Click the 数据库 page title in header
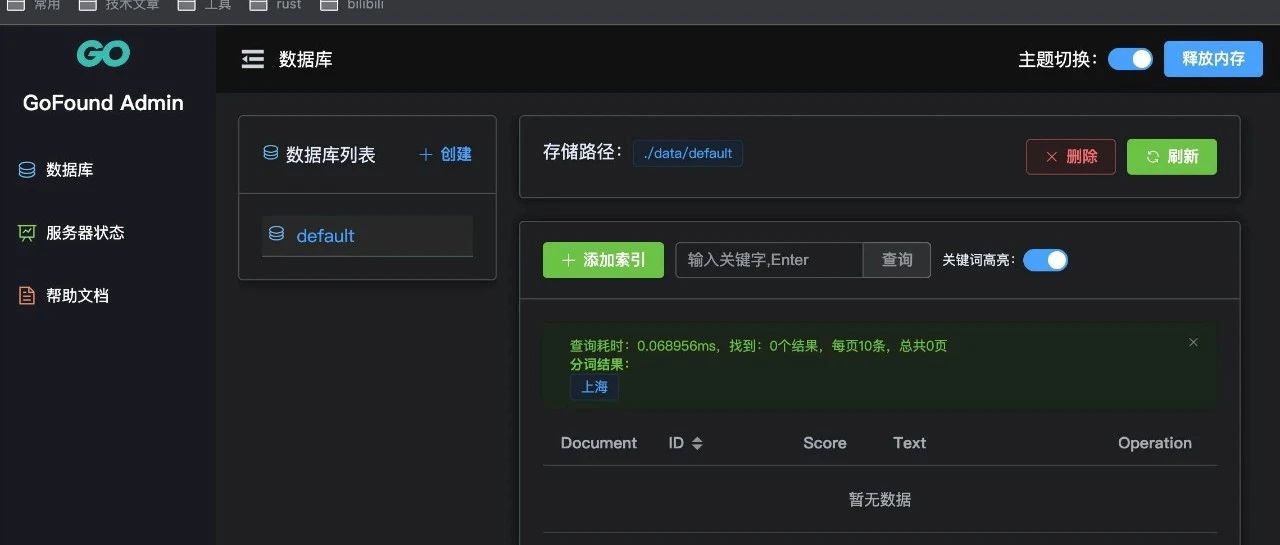1280x545 pixels. 306,59
